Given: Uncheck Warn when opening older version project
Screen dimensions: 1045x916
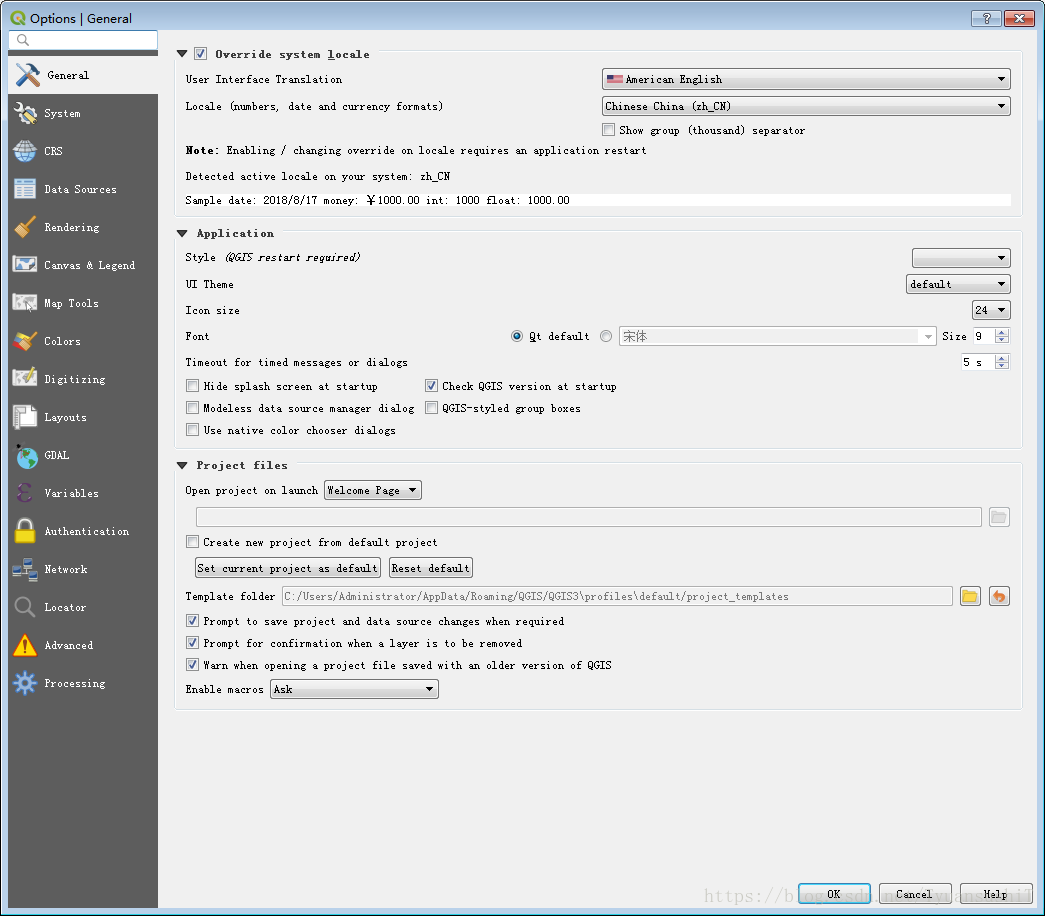Looking at the screenshot, I should pyautogui.click(x=193, y=665).
